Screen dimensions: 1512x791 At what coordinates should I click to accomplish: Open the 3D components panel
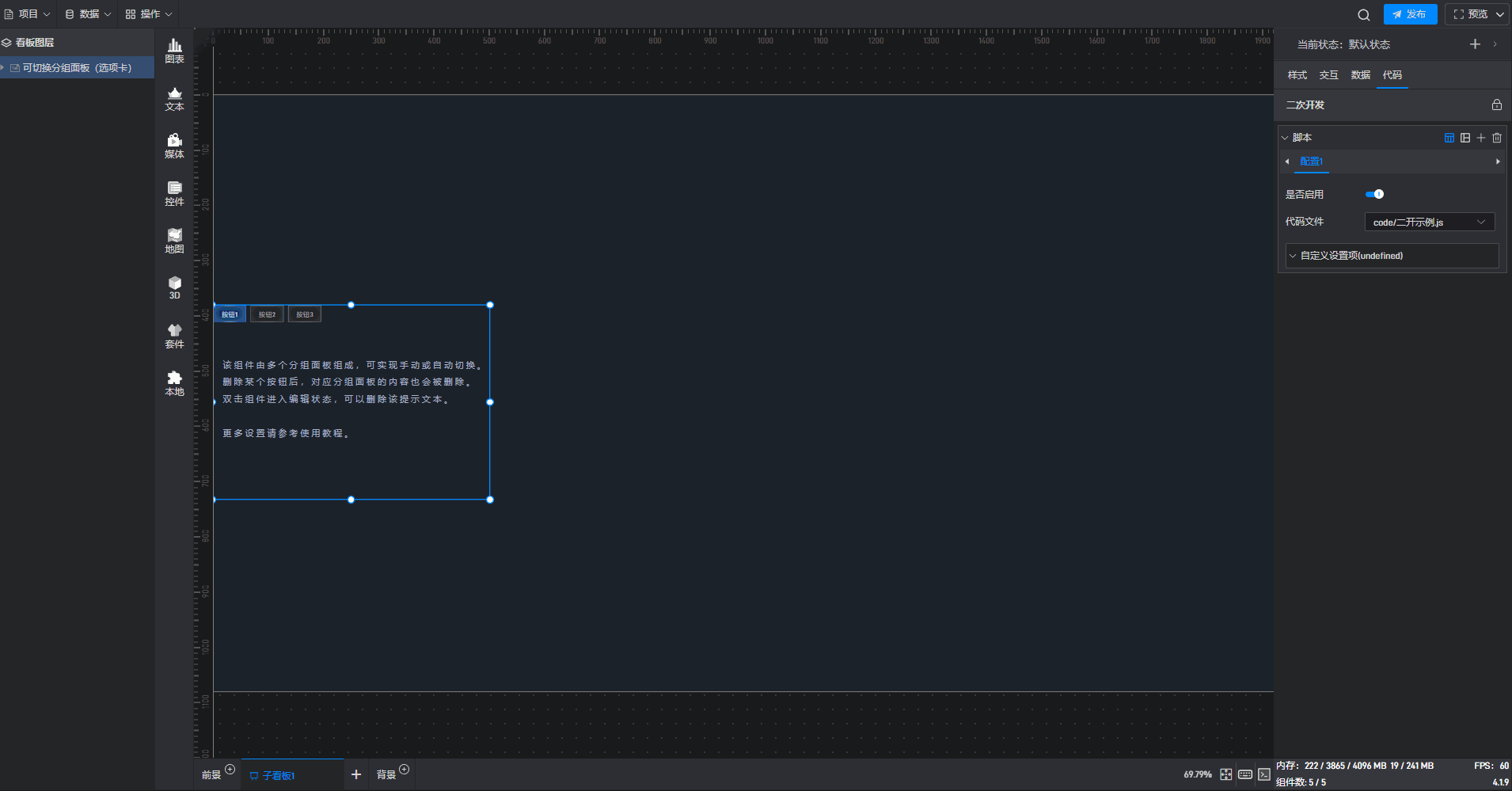click(174, 288)
